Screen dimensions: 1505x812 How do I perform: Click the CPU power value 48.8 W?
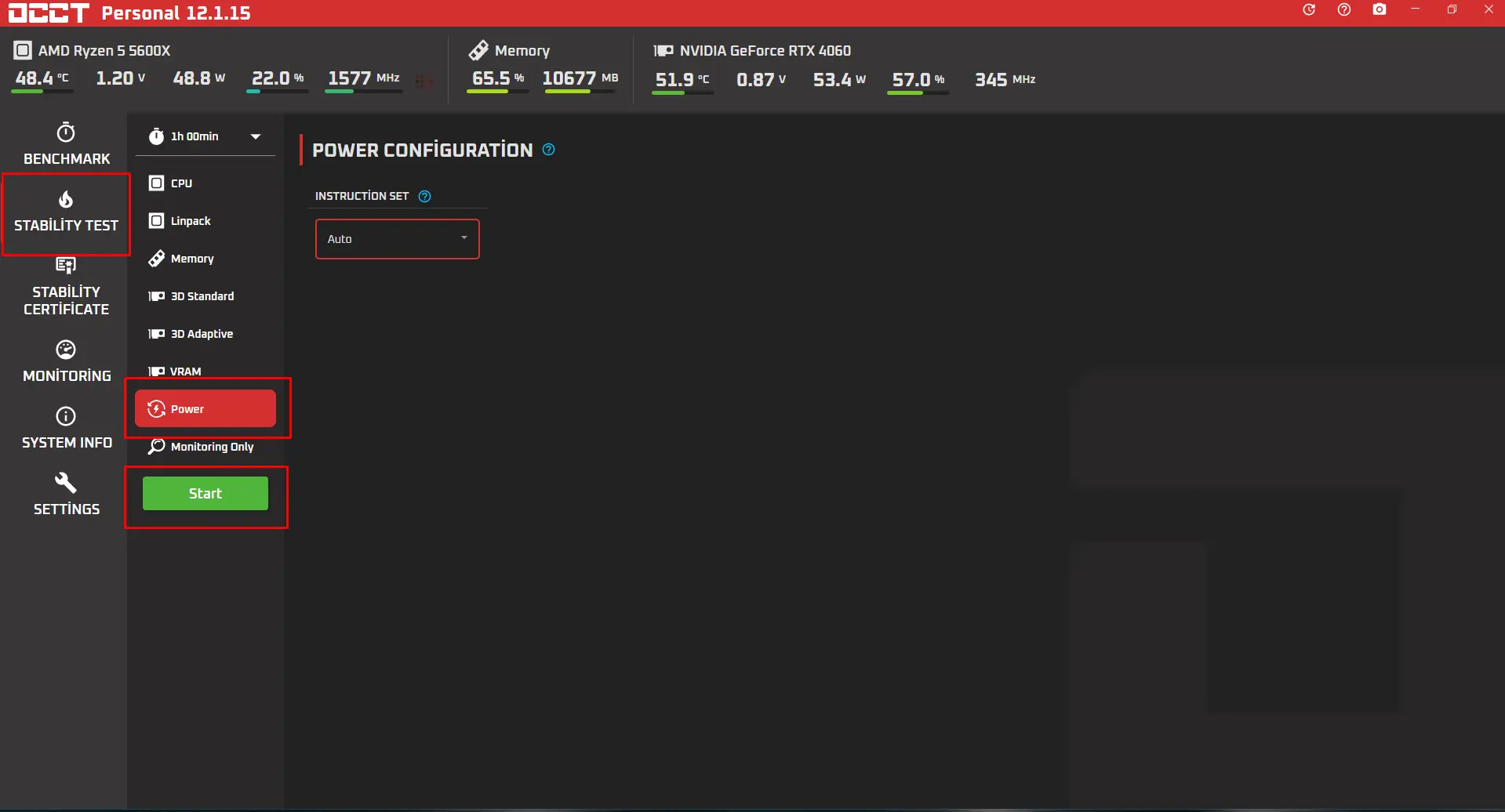coord(199,78)
